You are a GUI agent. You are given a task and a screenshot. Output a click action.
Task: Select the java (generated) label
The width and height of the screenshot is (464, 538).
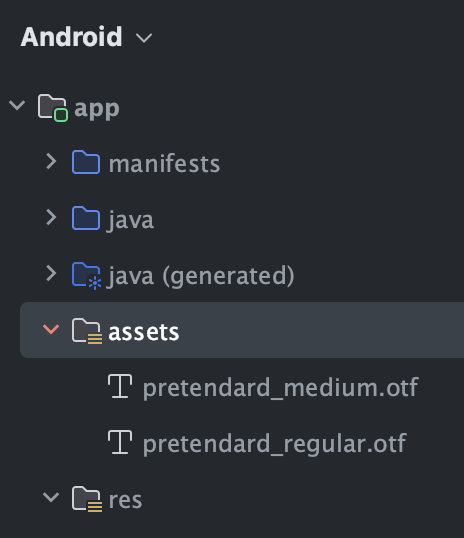pyautogui.click(x=200, y=277)
